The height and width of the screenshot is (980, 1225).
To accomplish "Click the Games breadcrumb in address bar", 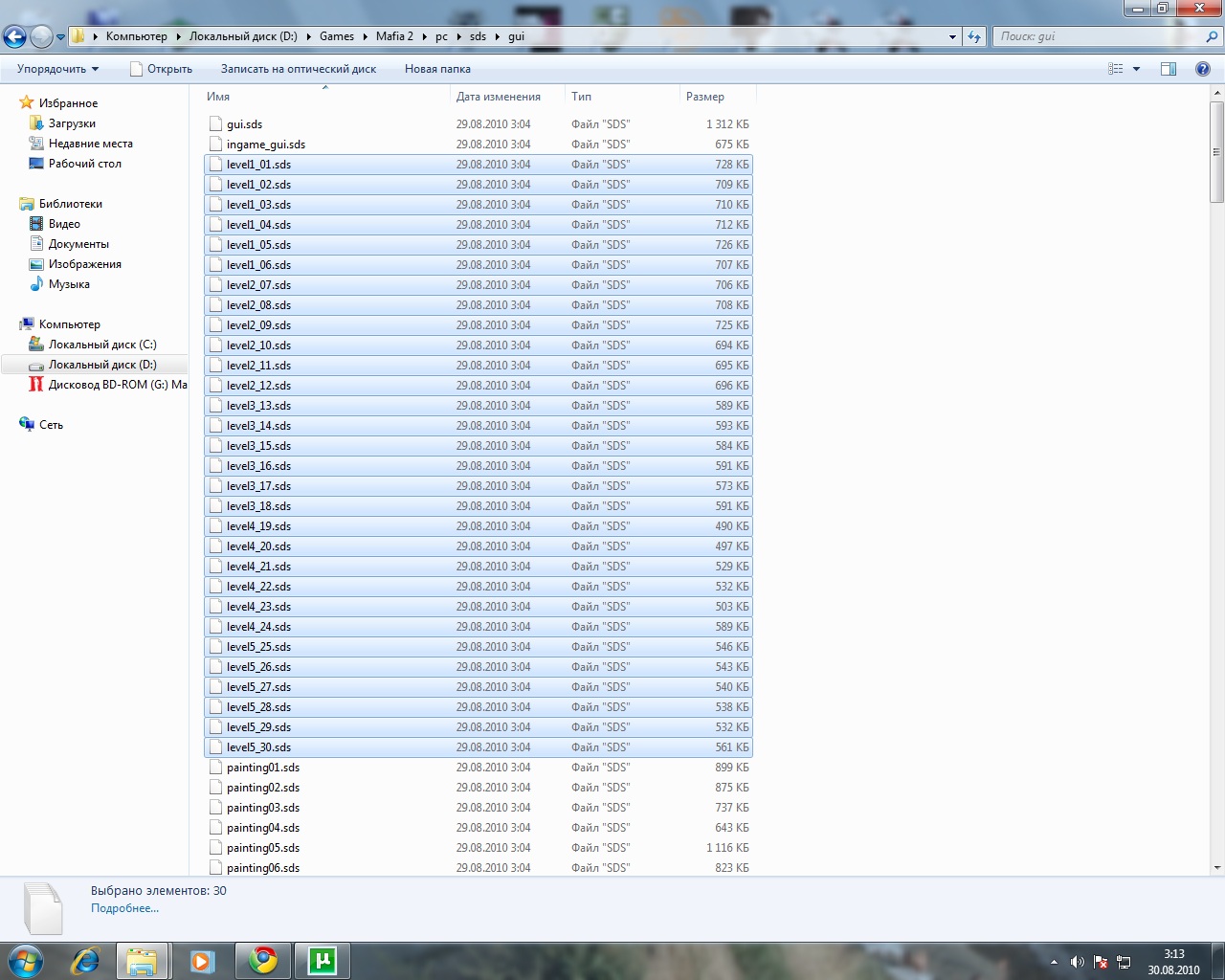I will tap(337, 36).
